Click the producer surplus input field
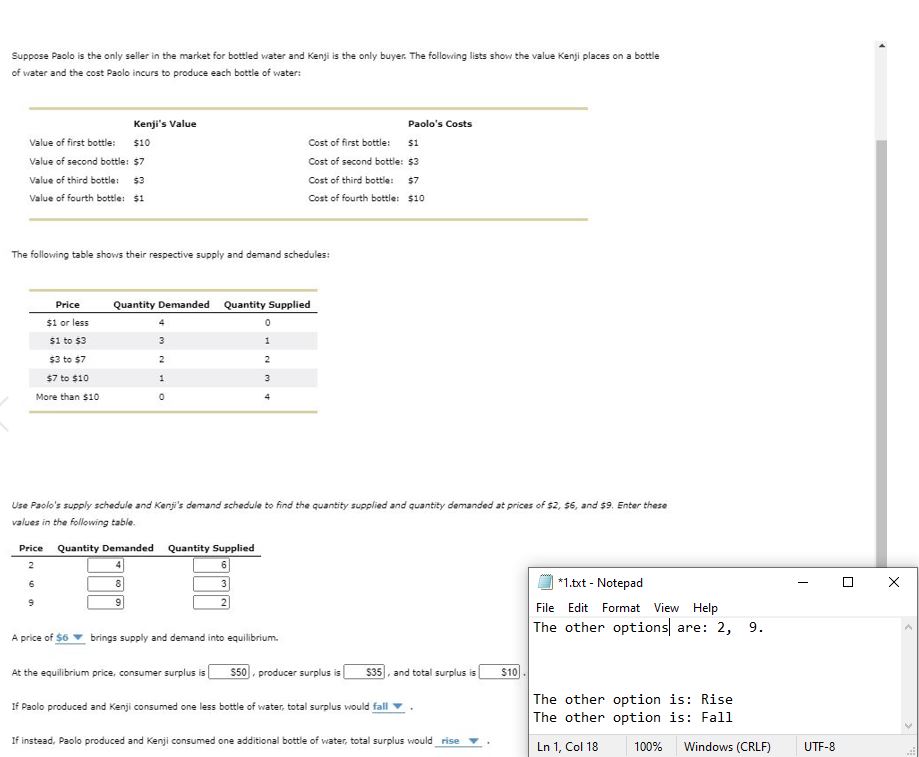 [364, 672]
